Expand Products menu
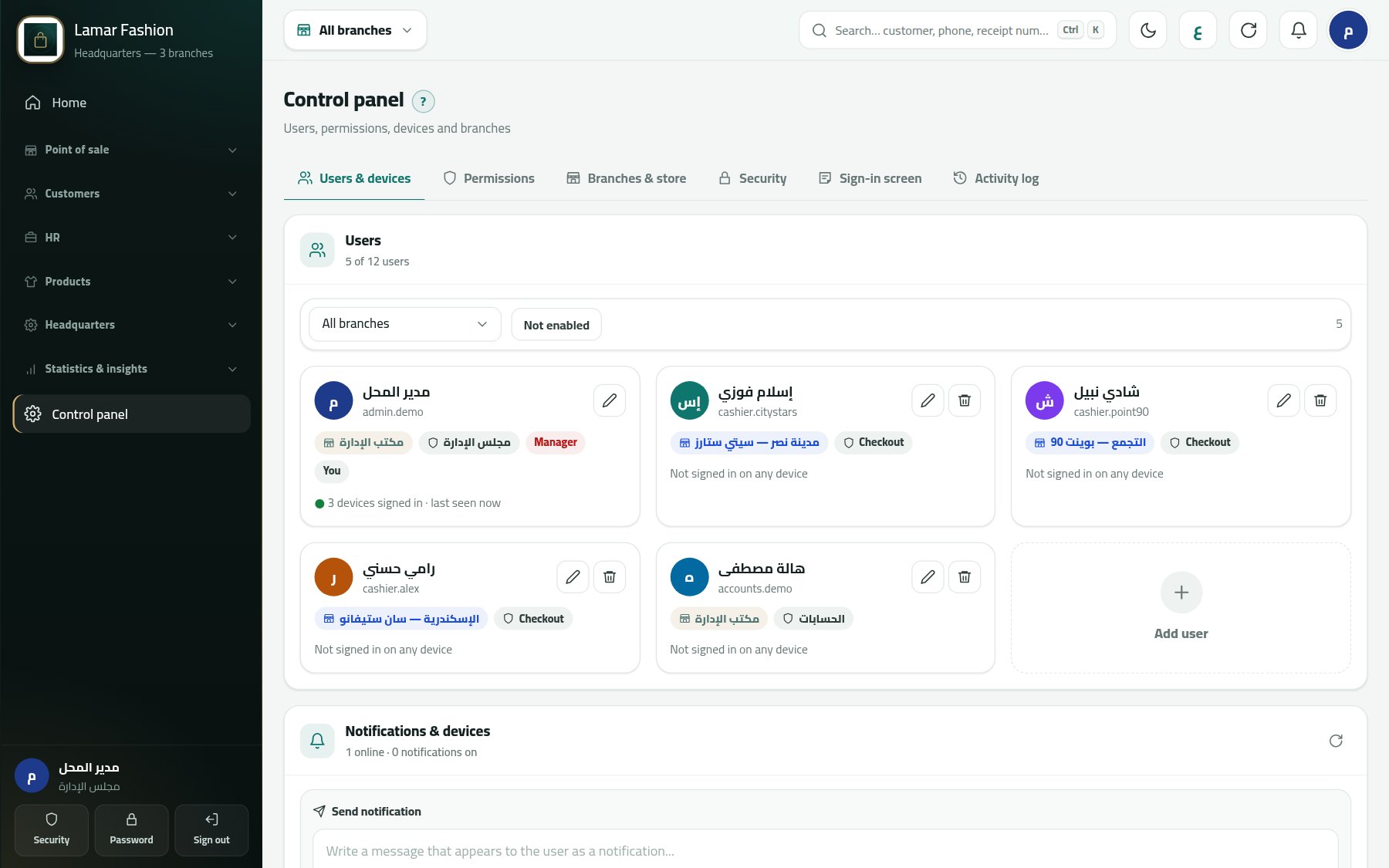1389x868 pixels. coord(131,282)
